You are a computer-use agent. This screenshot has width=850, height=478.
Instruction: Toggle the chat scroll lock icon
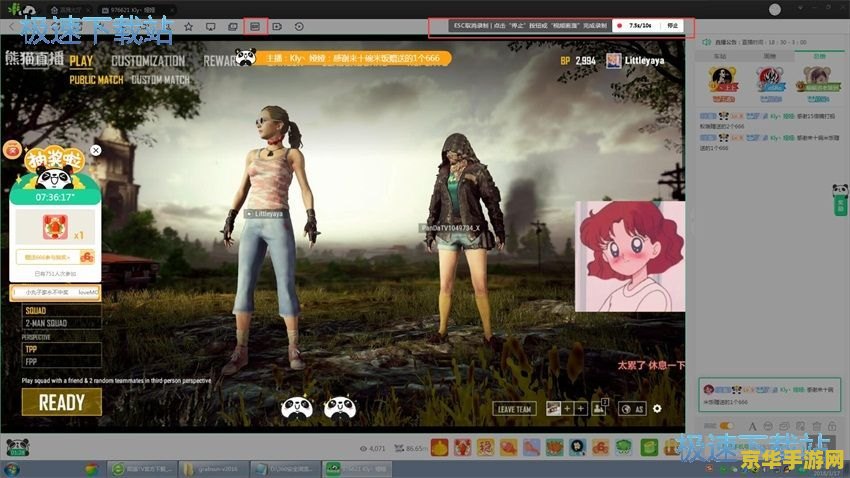tap(832, 427)
